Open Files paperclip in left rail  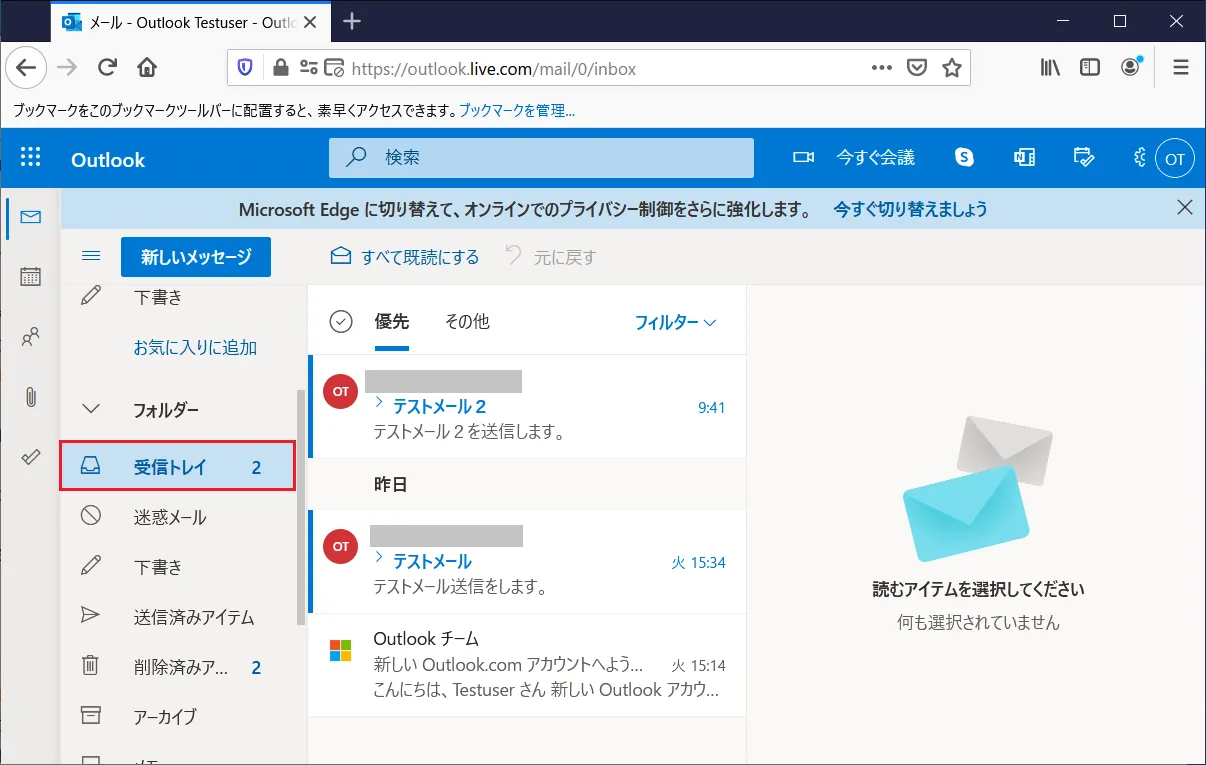click(31, 397)
